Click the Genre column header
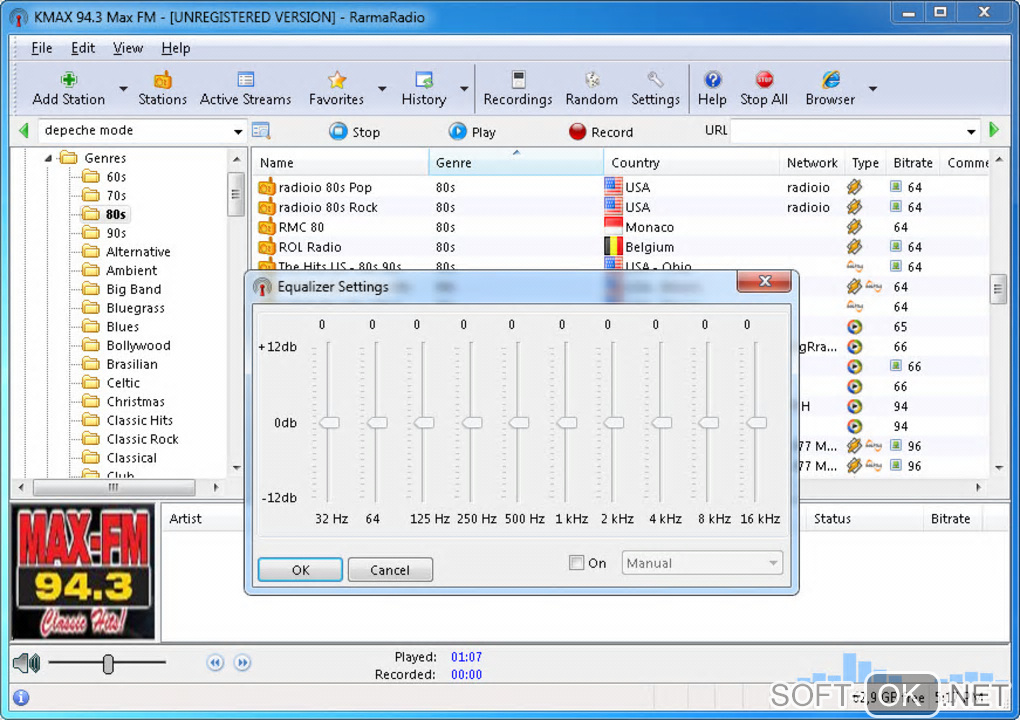Viewport: 1020px width, 720px height. pyautogui.click(x=516, y=163)
